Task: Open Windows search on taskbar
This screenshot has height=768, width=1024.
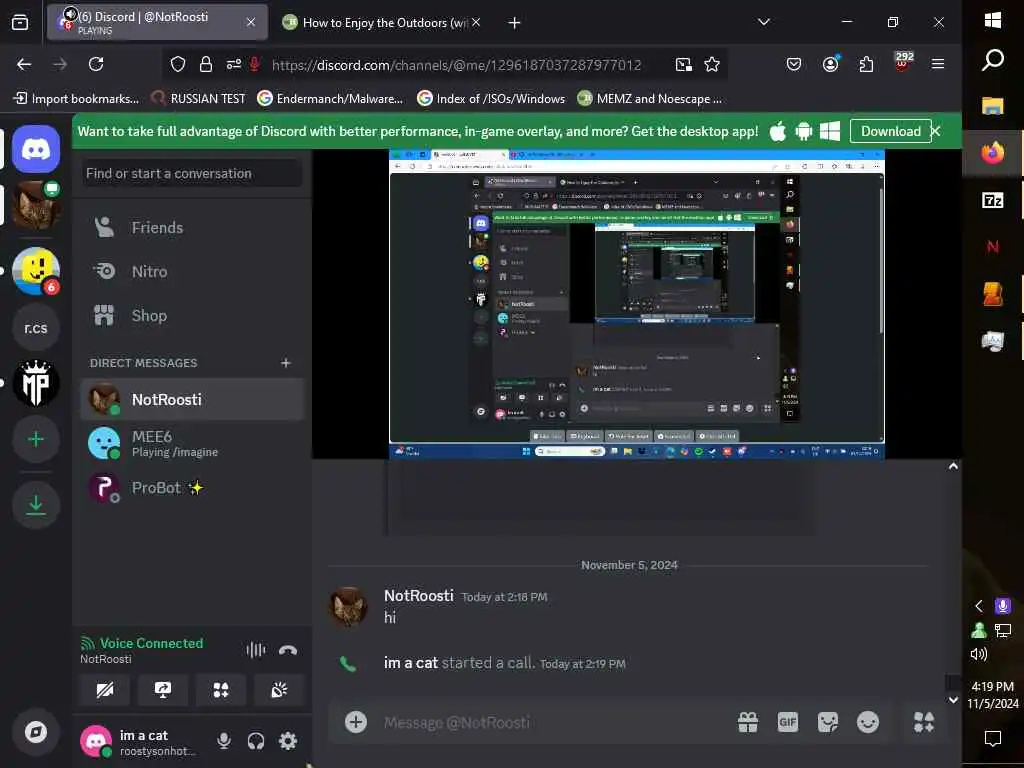Action: pyautogui.click(x=993, y=60)
